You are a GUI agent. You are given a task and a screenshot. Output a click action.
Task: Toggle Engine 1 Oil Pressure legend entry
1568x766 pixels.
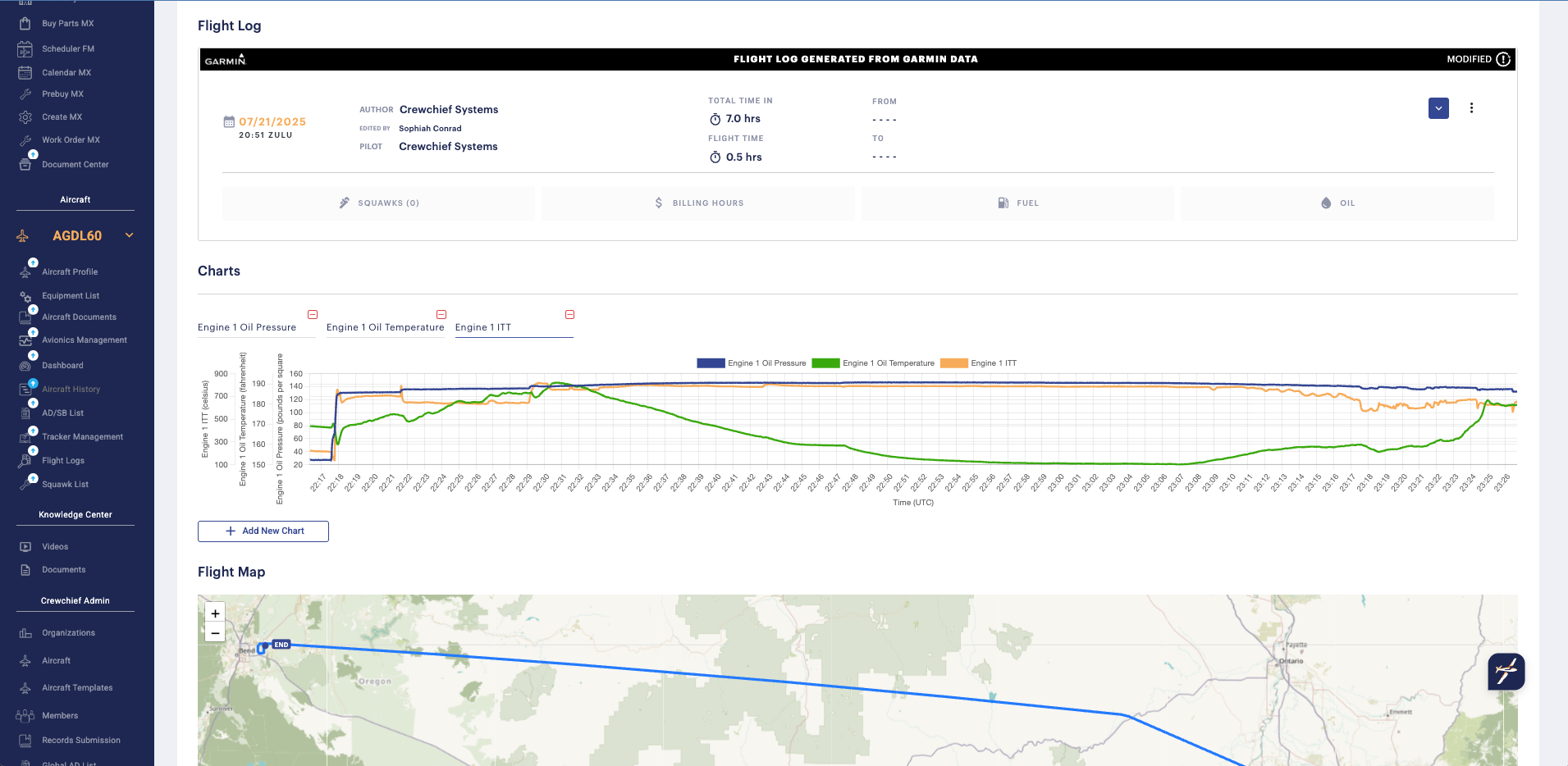752,363
